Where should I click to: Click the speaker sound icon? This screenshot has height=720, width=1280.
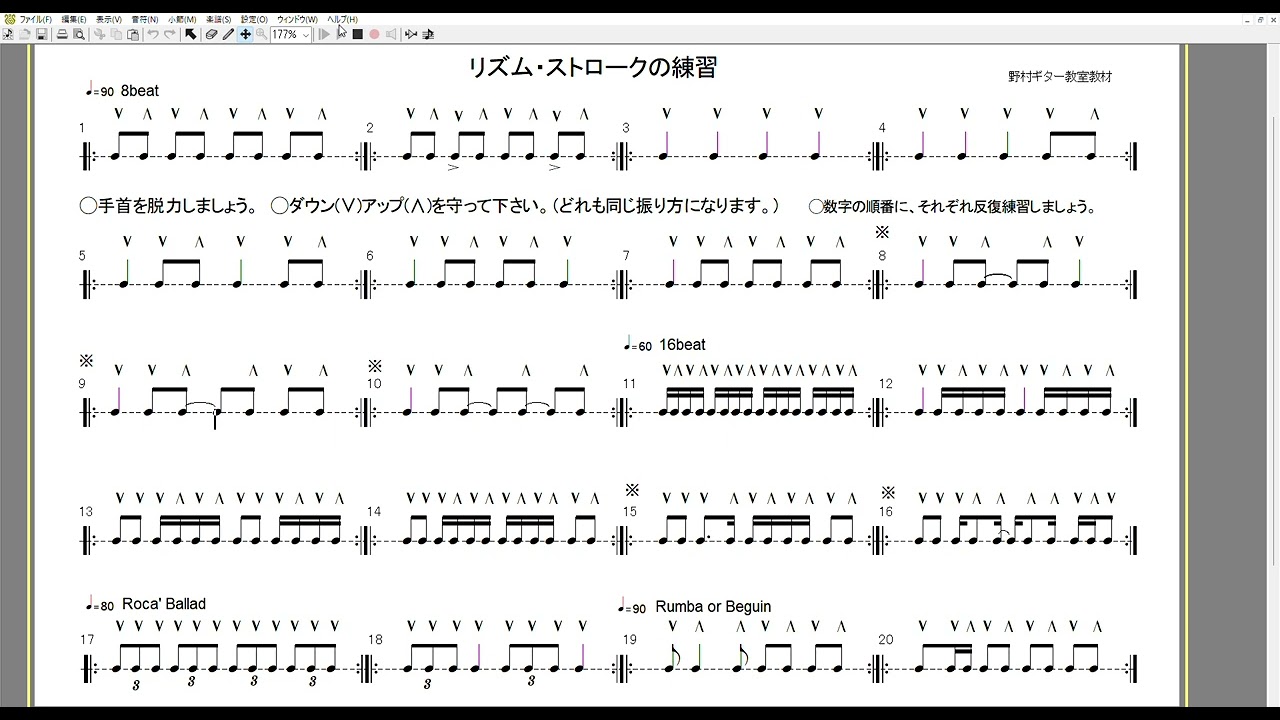coord(391,34)
